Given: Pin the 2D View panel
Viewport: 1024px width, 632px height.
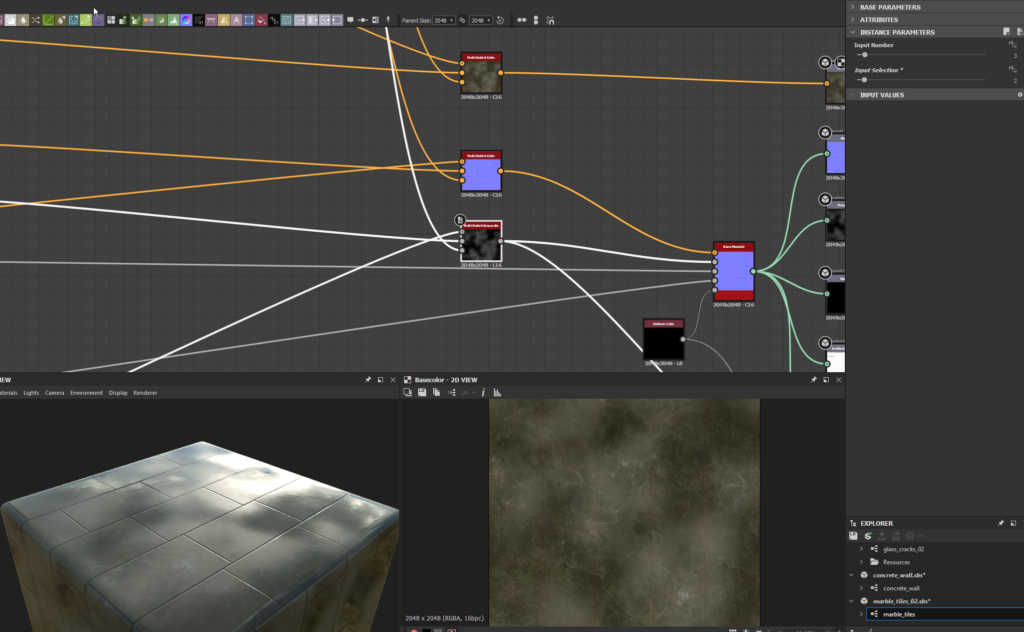Looking at the screenshot, I should 813,380.
